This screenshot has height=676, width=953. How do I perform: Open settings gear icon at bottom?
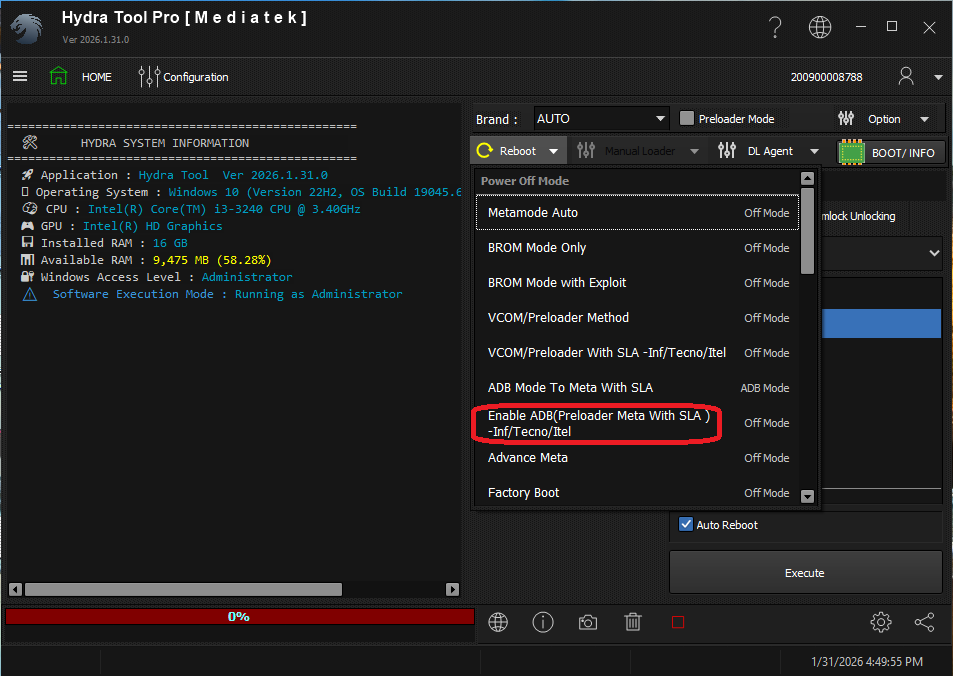pyautogui.click(x=881, y=622)
